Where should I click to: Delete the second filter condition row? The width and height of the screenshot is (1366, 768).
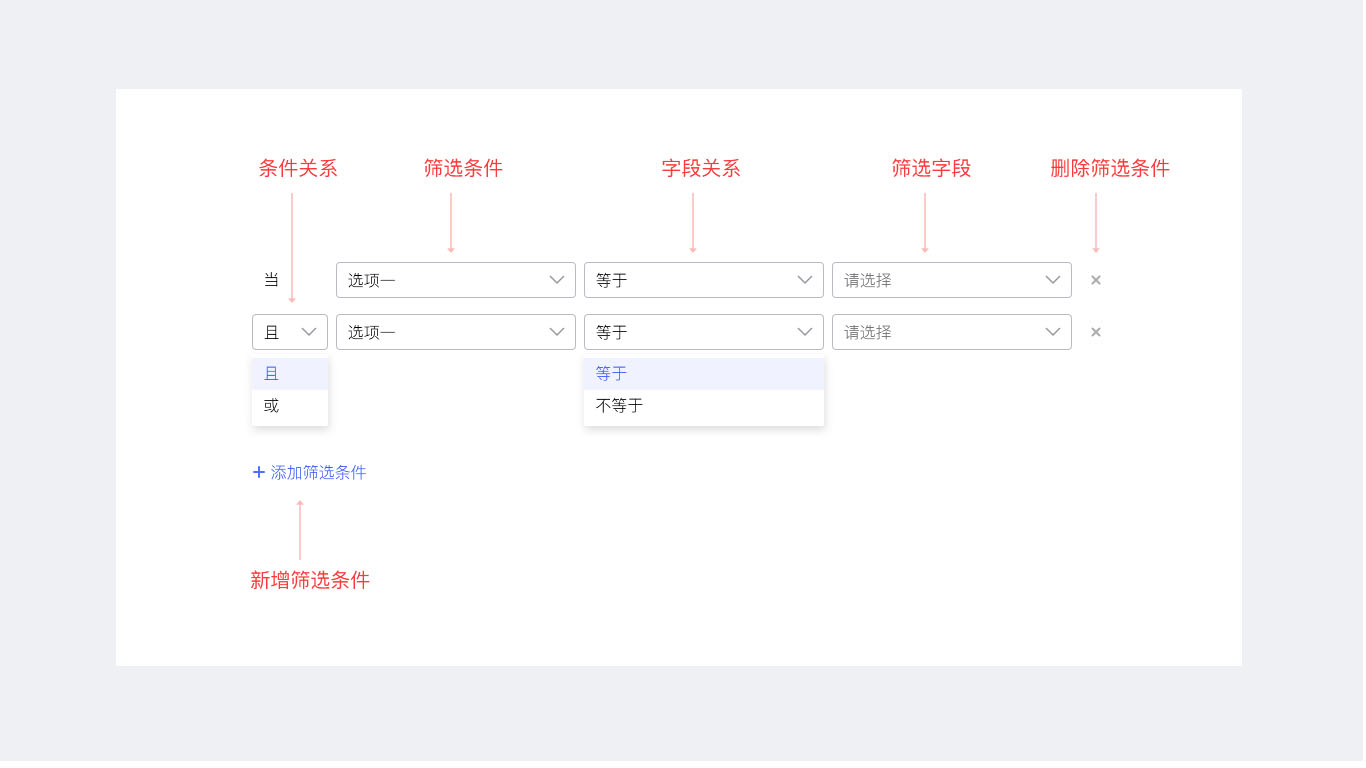point(1096,332)
